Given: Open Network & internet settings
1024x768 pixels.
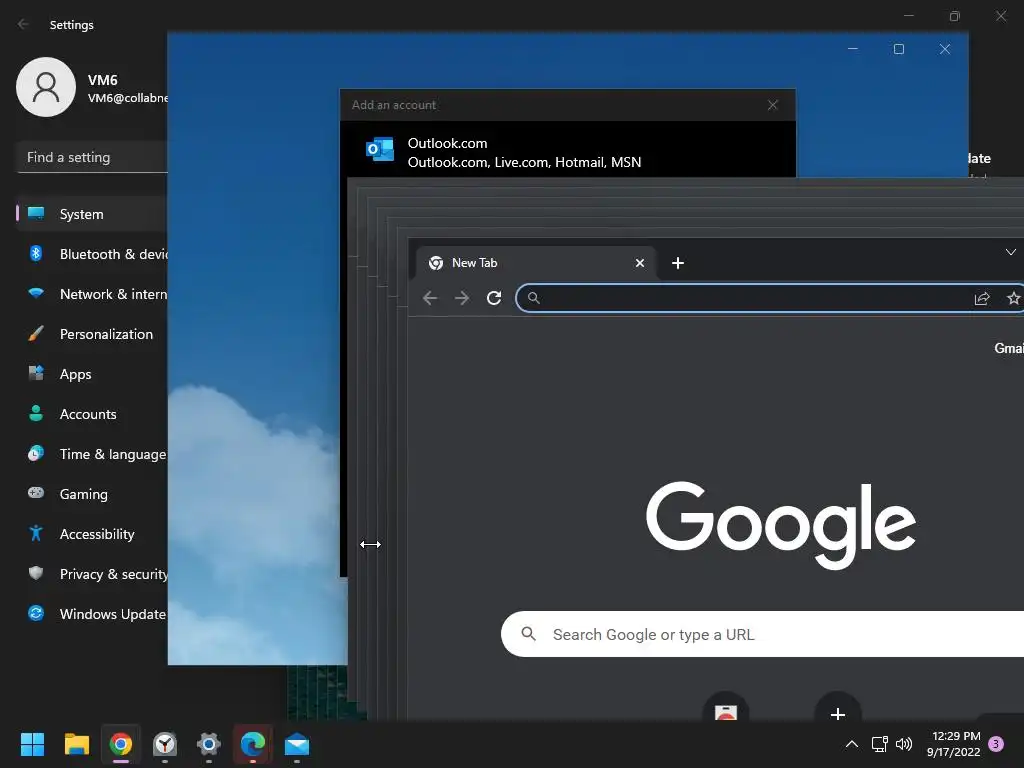Looking at the screenshot, I should (x=93, y=294).
